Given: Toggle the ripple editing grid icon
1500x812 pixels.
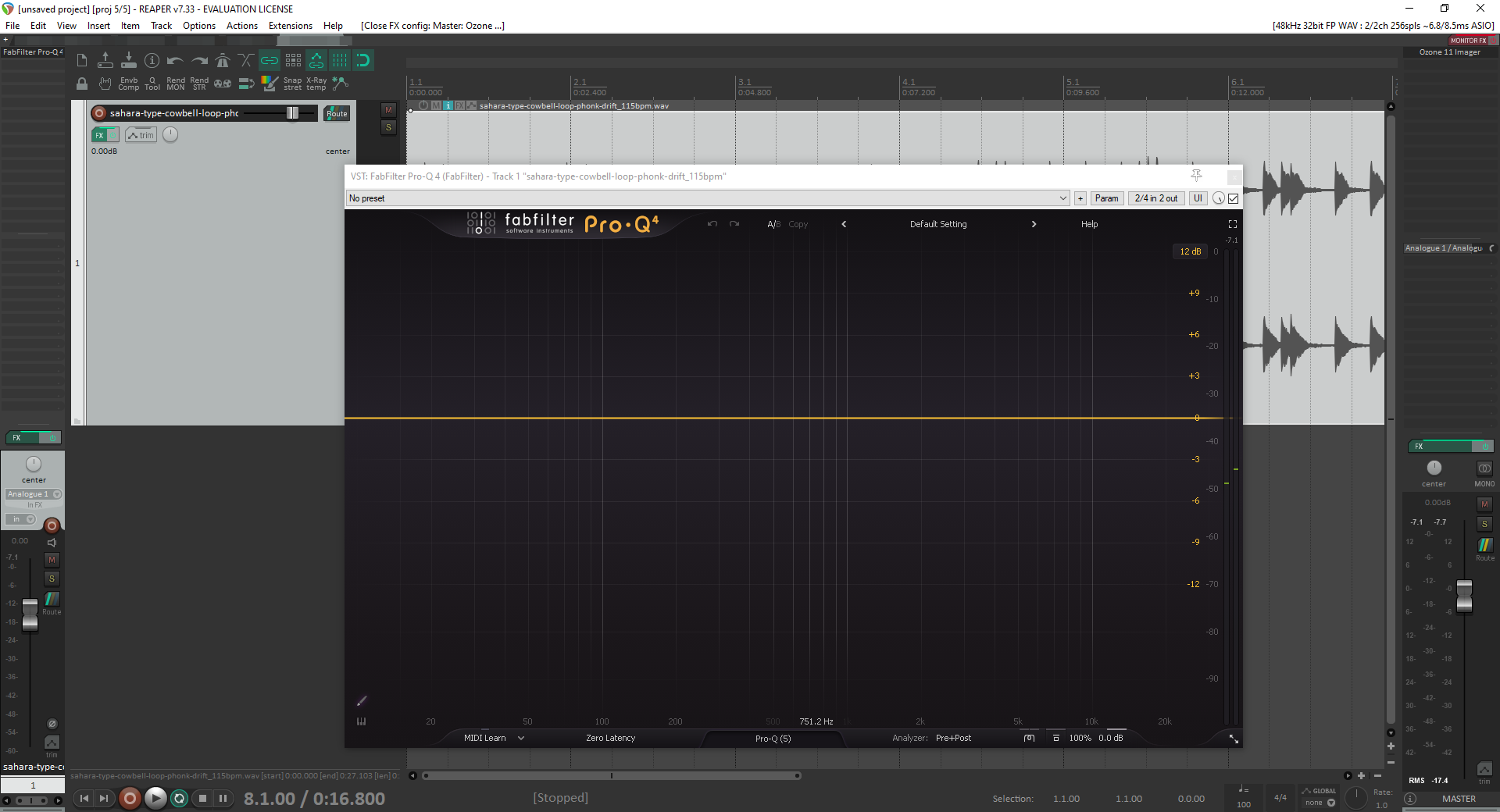Looking at the screenshot, I should coord(293,60).
